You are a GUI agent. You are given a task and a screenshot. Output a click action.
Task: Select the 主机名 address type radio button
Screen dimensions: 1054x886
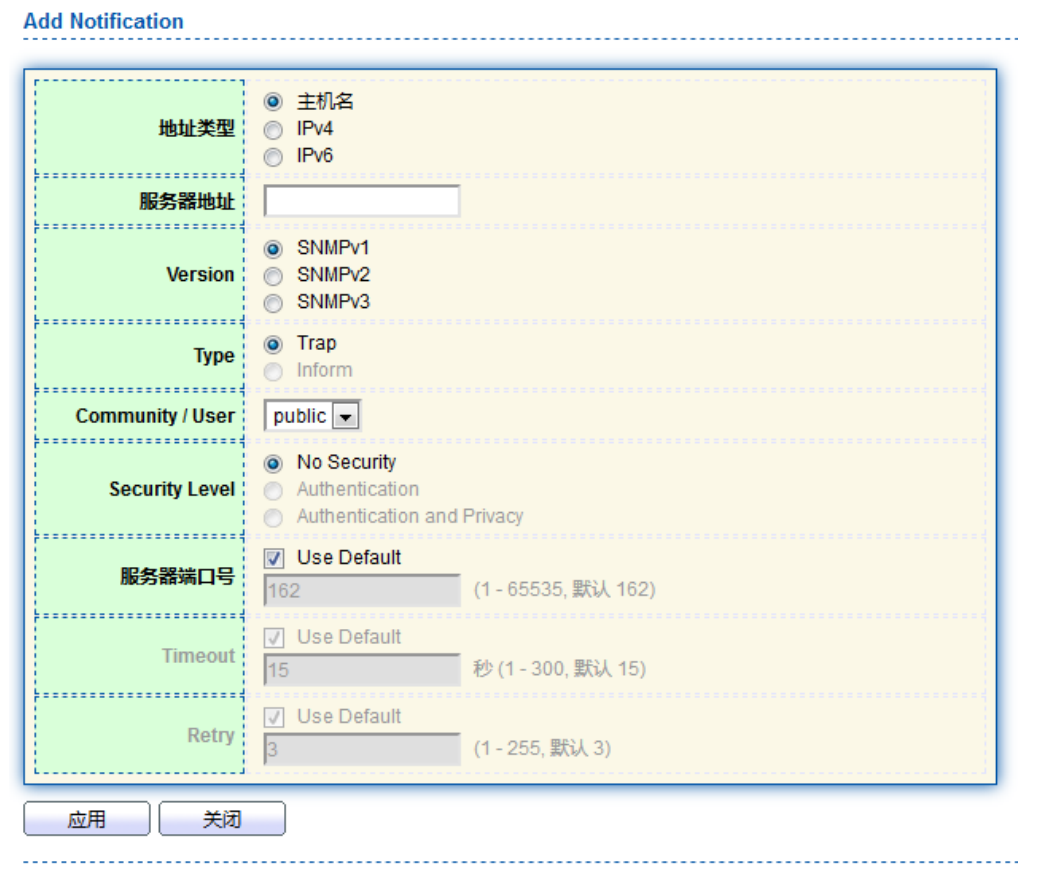tap(272, 102)
